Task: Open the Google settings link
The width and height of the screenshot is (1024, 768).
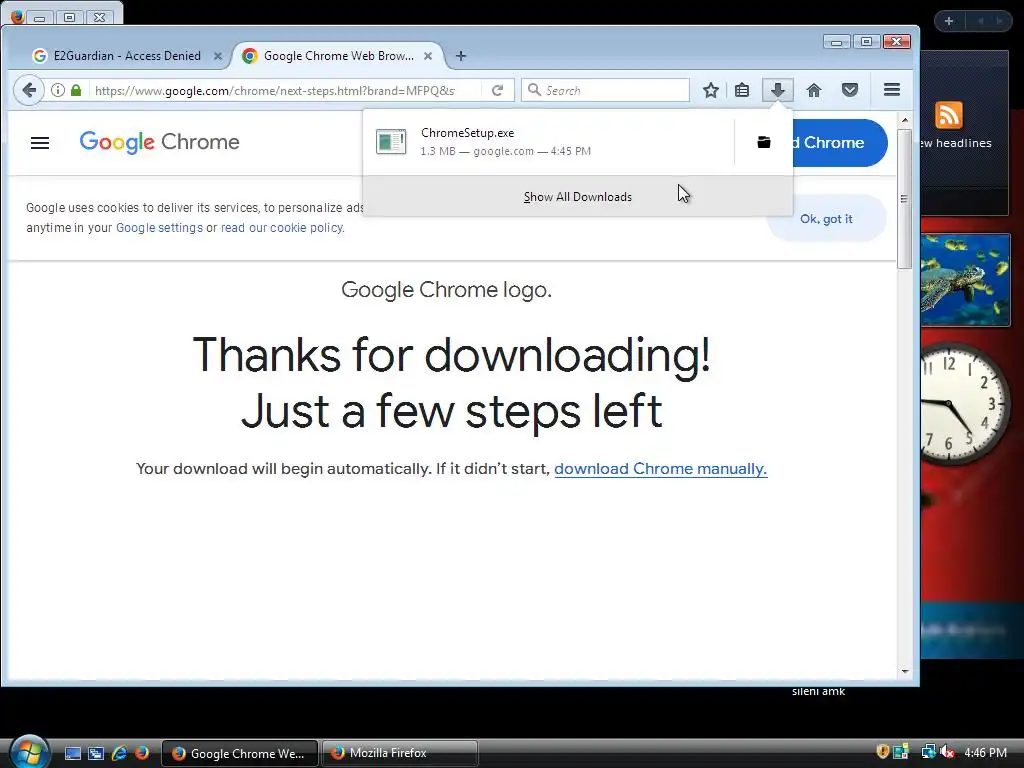Action: [x=159, y=228]
